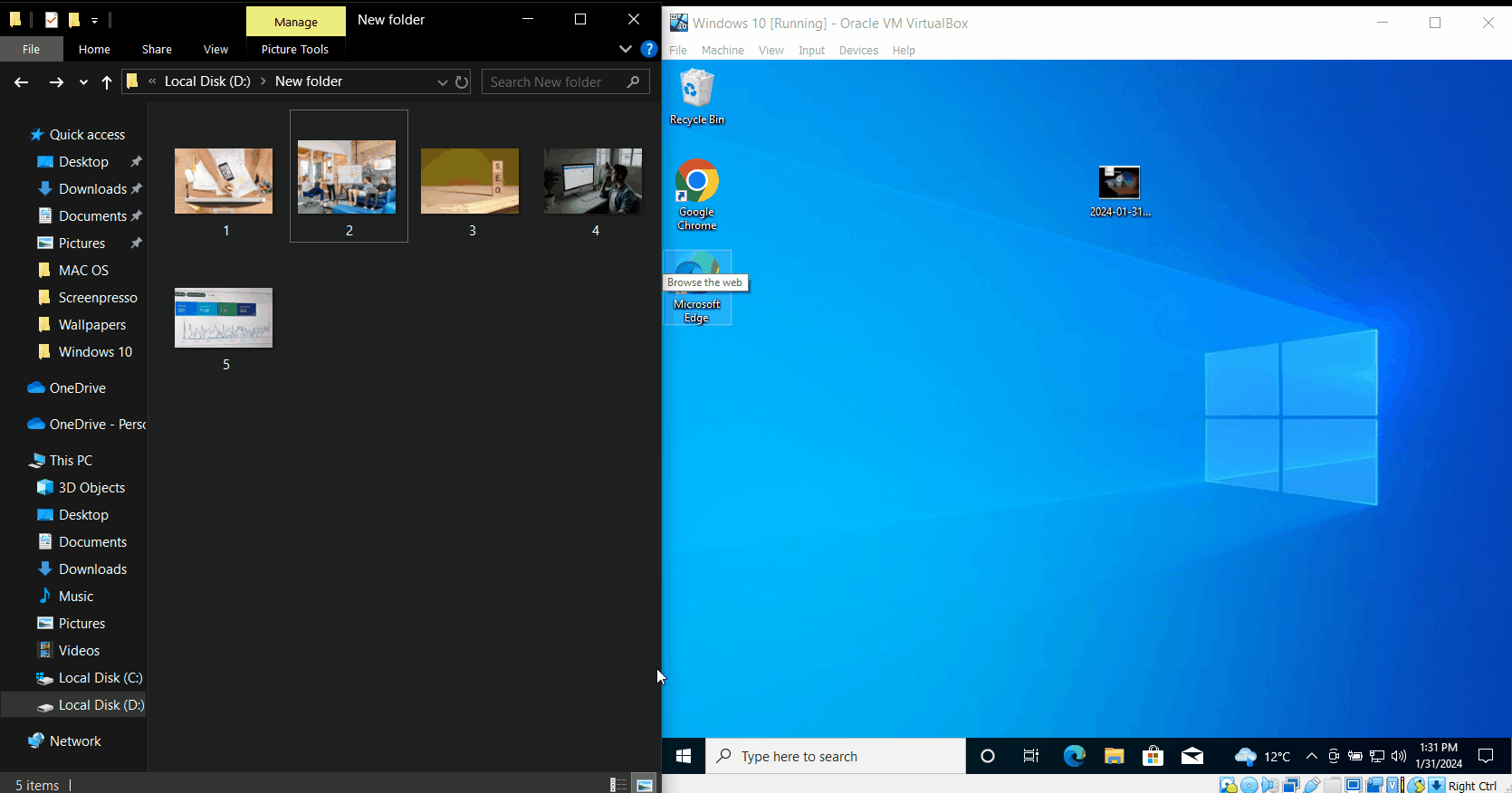
Task: Open the VirtualBox Devices menu
Action: click(858, 51)
